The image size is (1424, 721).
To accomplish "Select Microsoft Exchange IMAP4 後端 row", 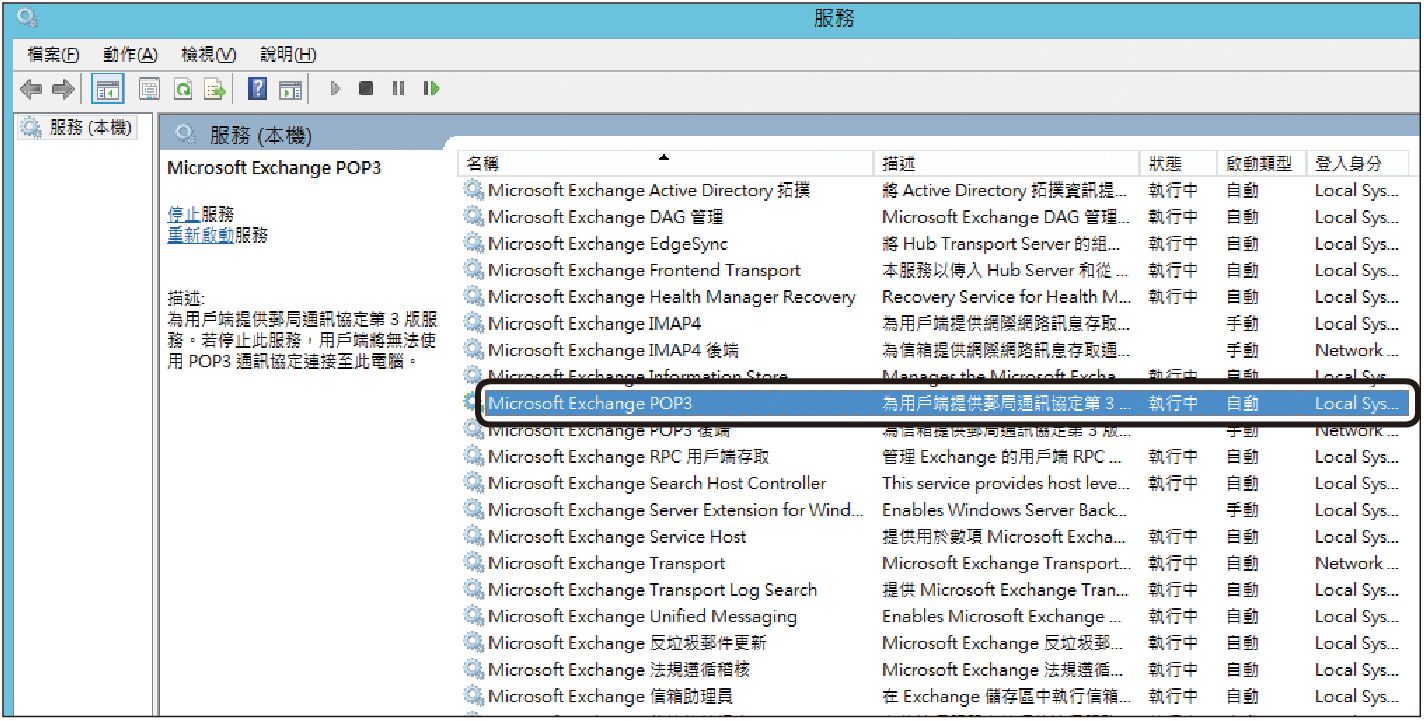I will coord(936,350).
